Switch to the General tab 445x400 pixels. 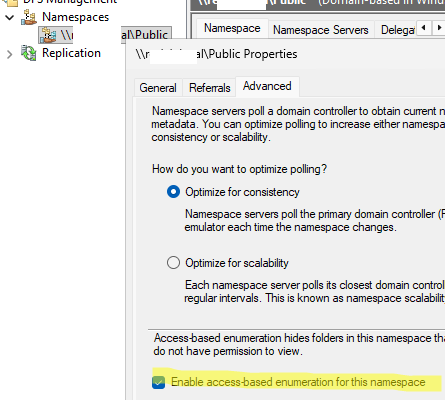(158, 88)
